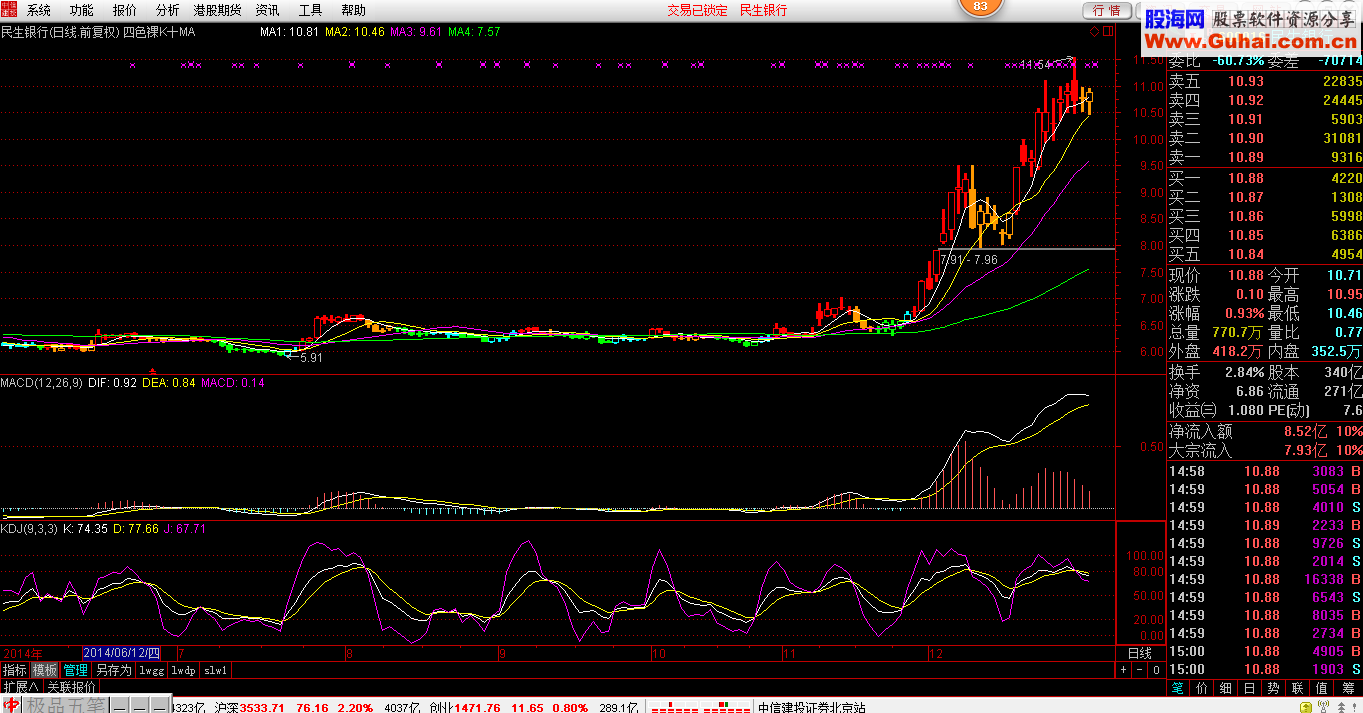Click the 7.91 - 7.96 gap annotation
Image resolution: width=1363 pixels, height=713 pixels.
pyautogui.click(x=969, y=260)
